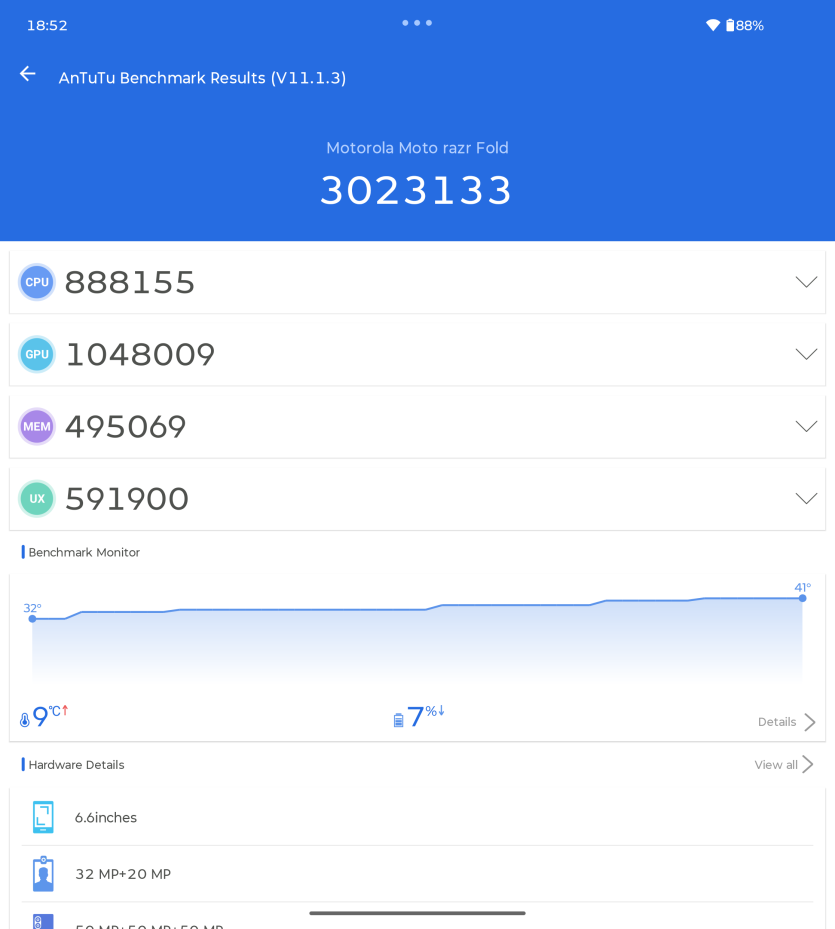The image size is (835, 929).
Task: Tap the Hardware Details heading
Action: pos(76,765)
